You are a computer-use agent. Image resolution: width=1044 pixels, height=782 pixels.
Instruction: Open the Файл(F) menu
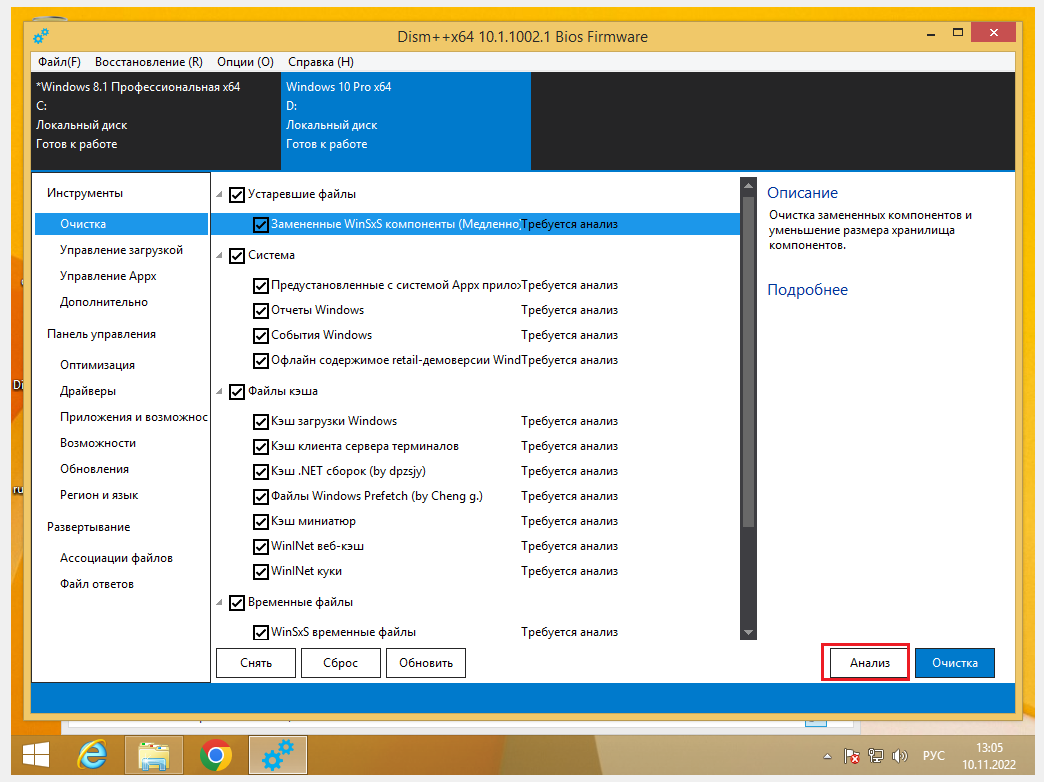59,62
